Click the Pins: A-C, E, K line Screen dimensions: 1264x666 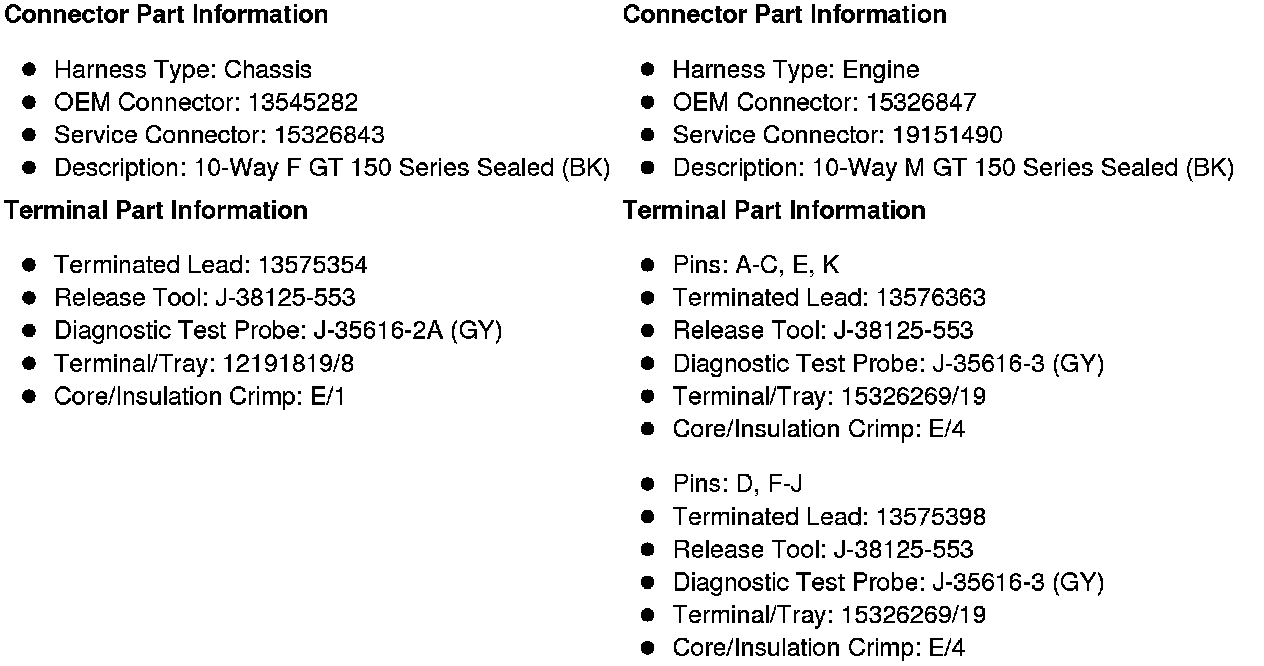click(756, 265)
